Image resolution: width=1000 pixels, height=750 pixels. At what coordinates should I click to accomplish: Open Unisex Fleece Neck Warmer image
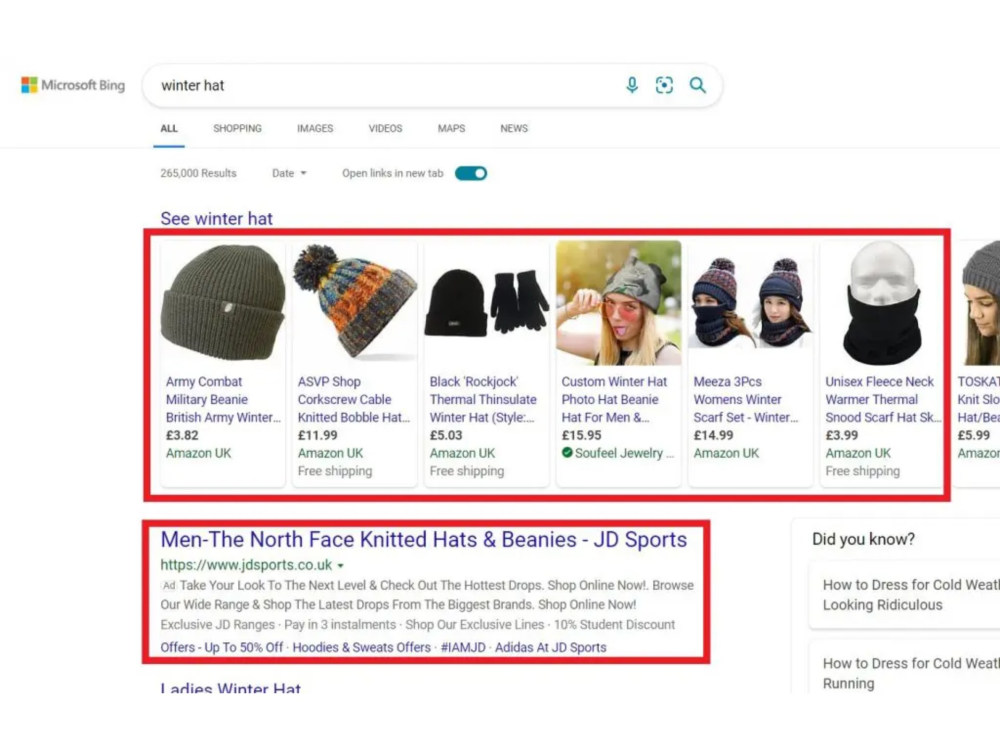[x=882, y=303]
